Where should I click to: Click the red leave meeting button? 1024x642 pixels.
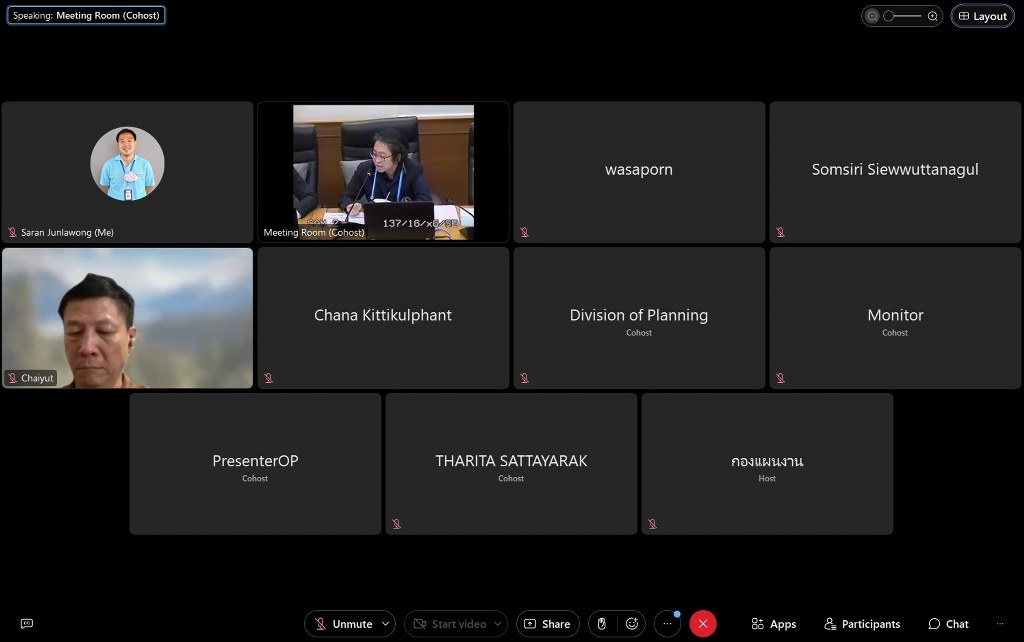(703, 624)
